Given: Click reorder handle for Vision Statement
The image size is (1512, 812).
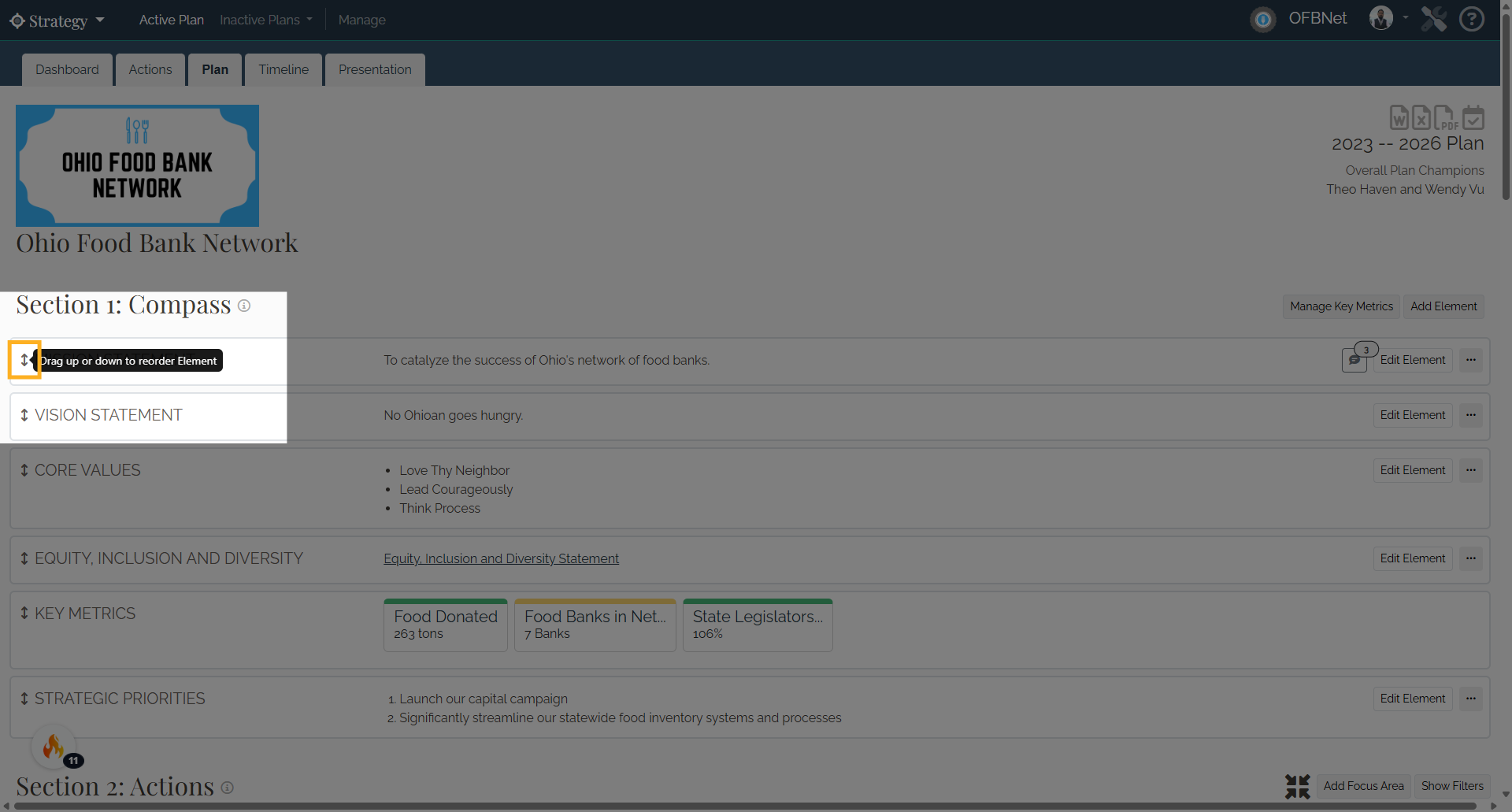Looking at the screenshot, I should 24,415.
